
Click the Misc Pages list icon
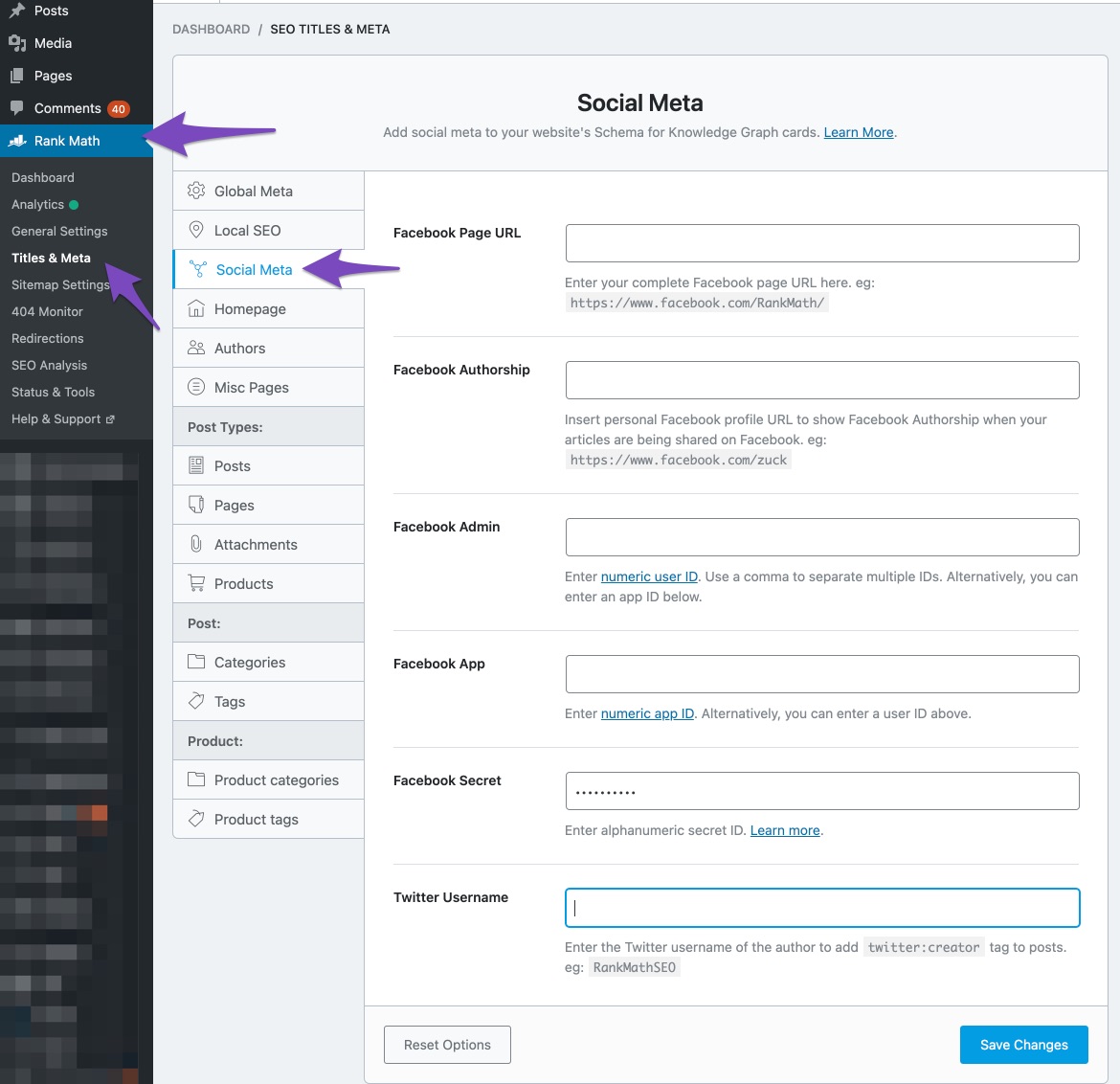point(195,387)
